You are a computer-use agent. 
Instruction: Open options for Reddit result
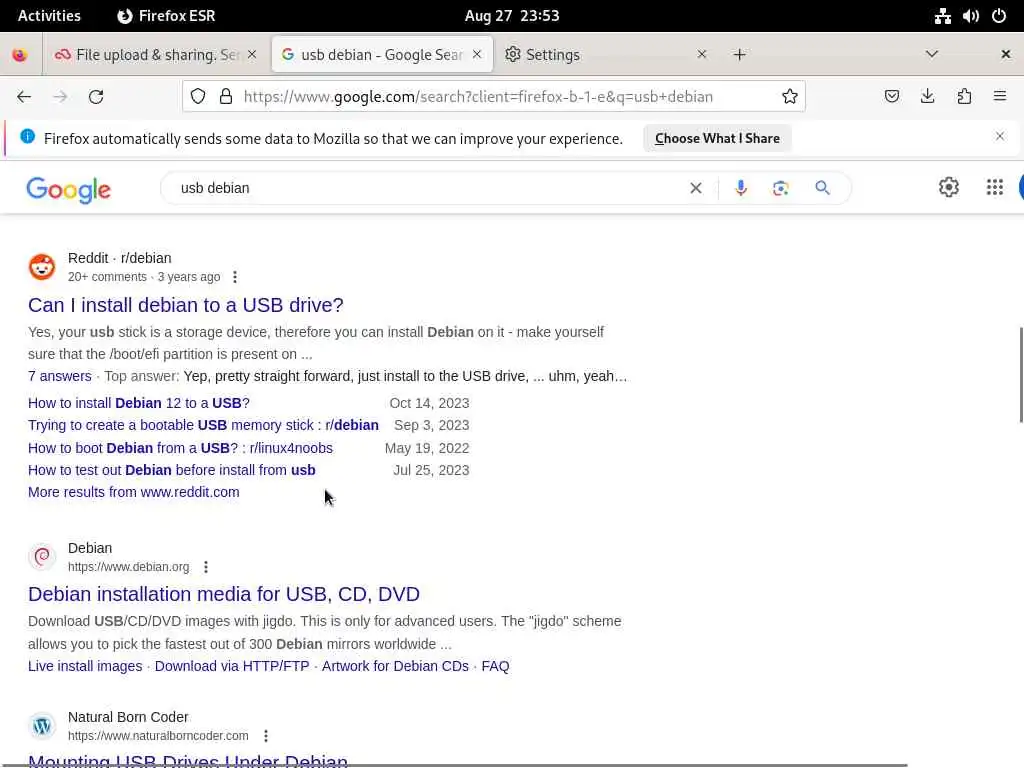click(235, 277)
